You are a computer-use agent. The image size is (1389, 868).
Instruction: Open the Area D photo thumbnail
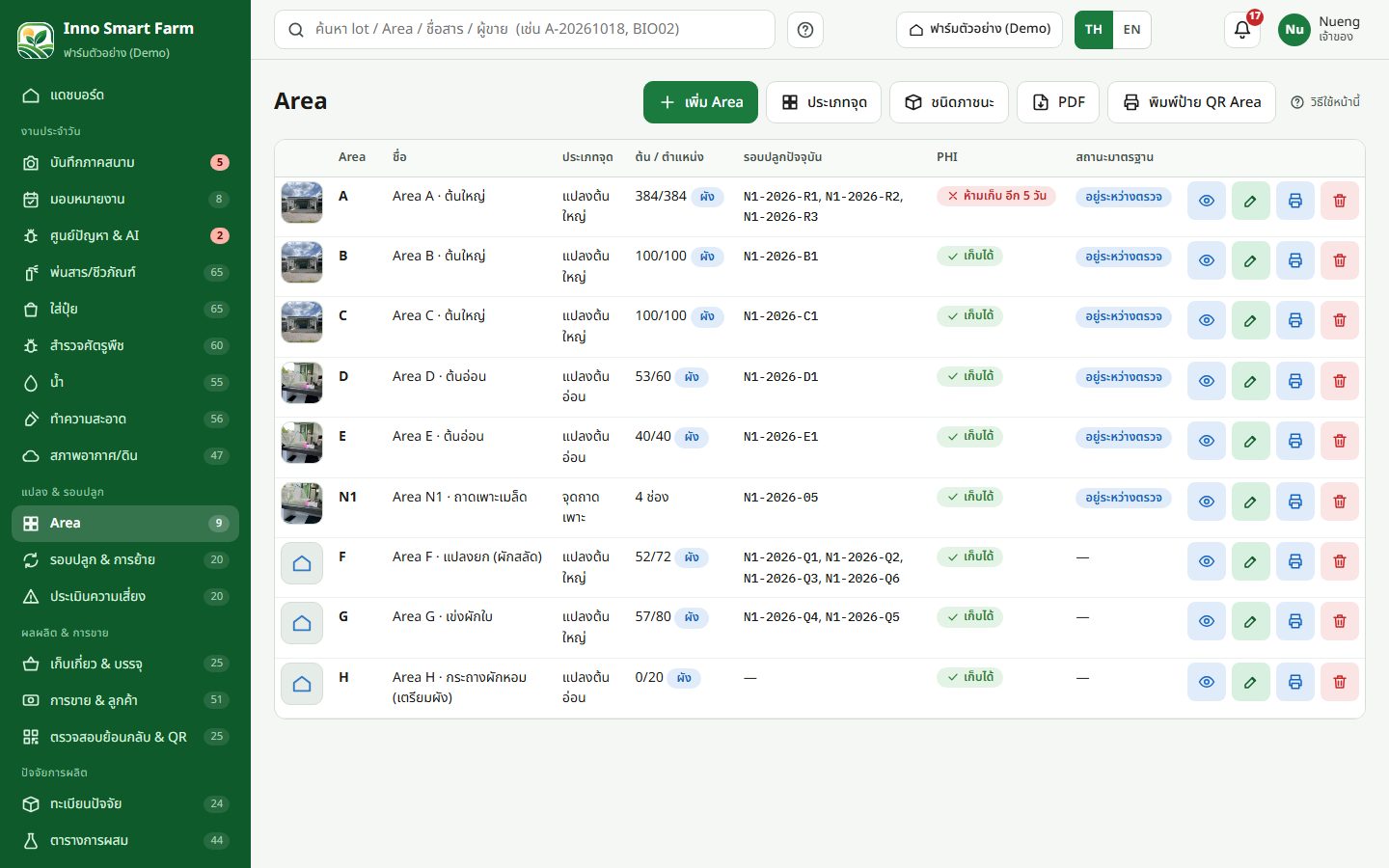pos(302,383)
